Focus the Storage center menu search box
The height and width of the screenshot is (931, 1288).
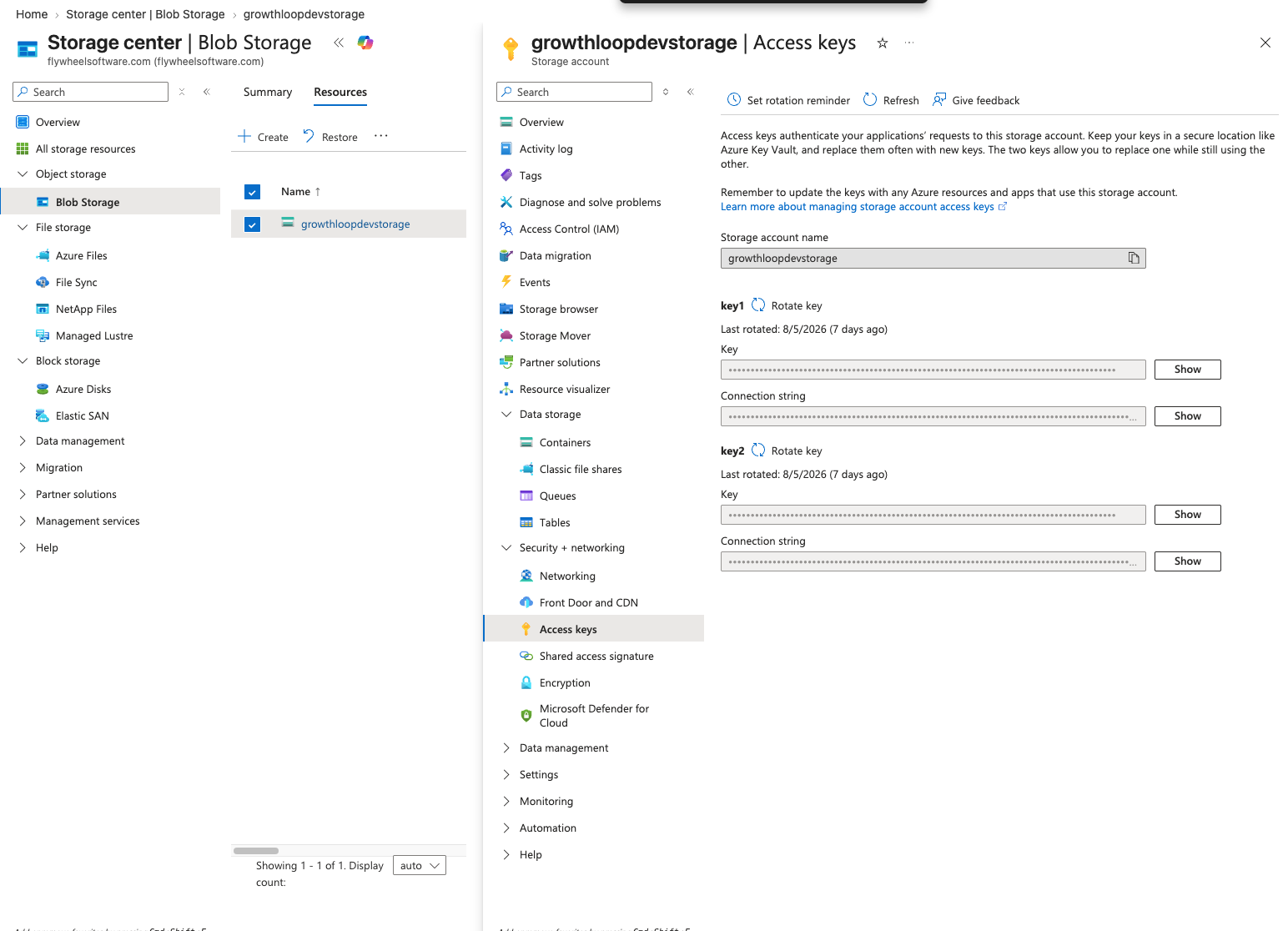[90, 92]
